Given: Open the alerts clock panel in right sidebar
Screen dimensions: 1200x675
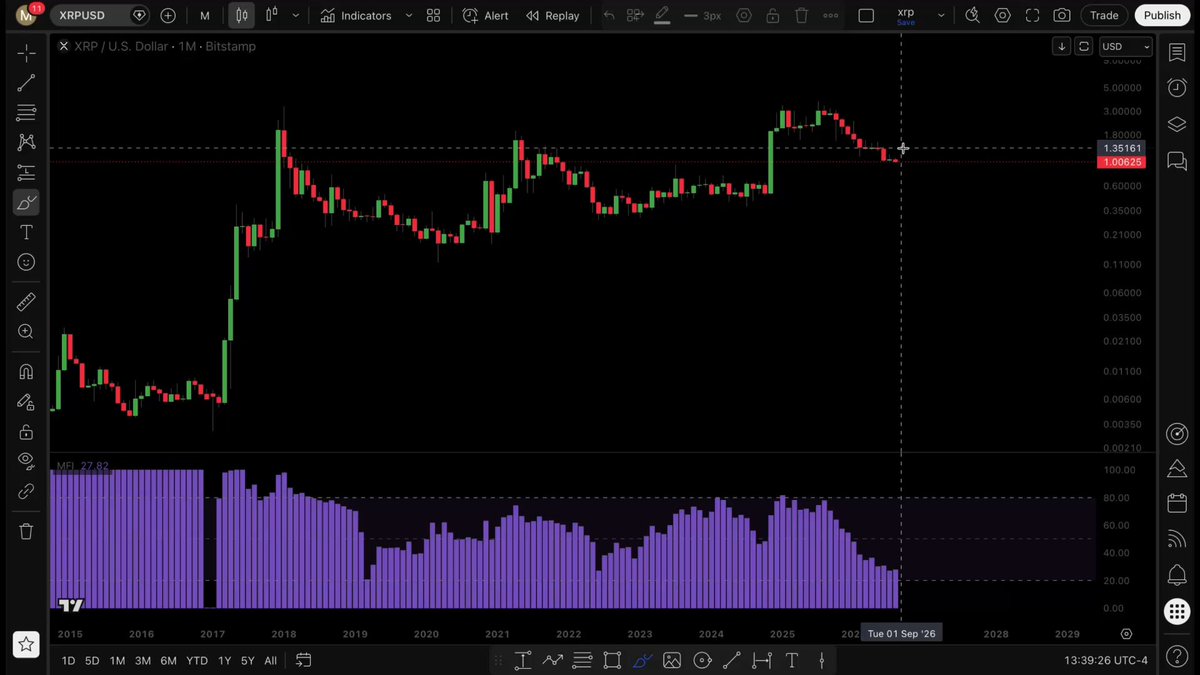Looking at the screenshot, I should (x=1177, y=88).
